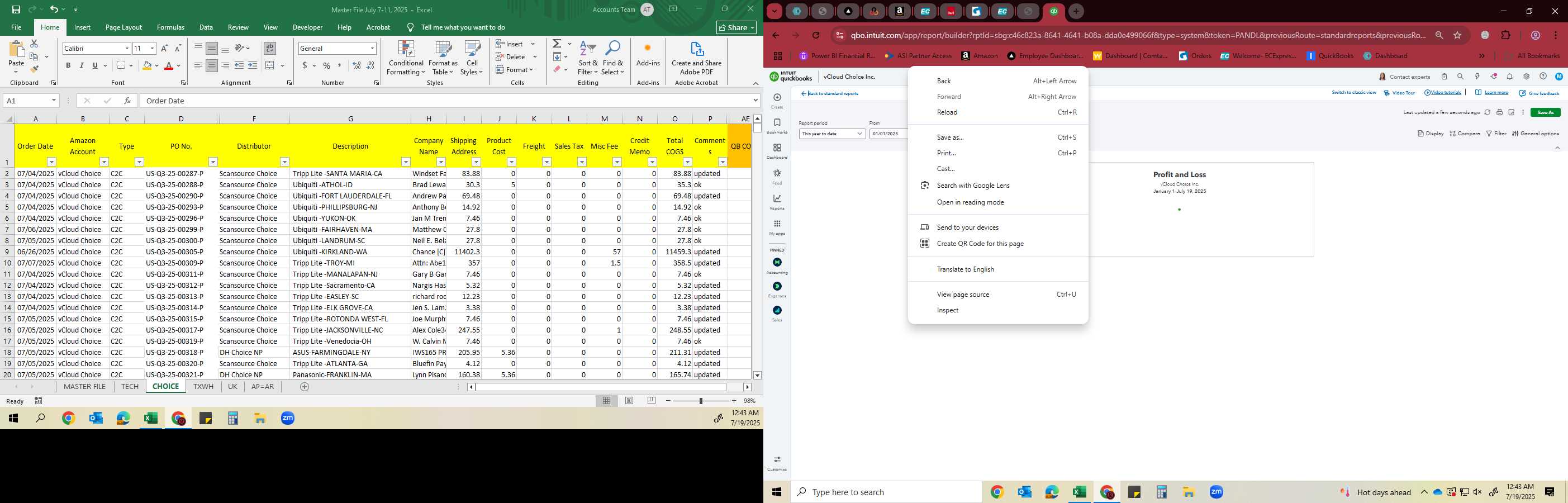Click Back to standard reports link
Screen dimensions: 1568x503
pos(830,94)
